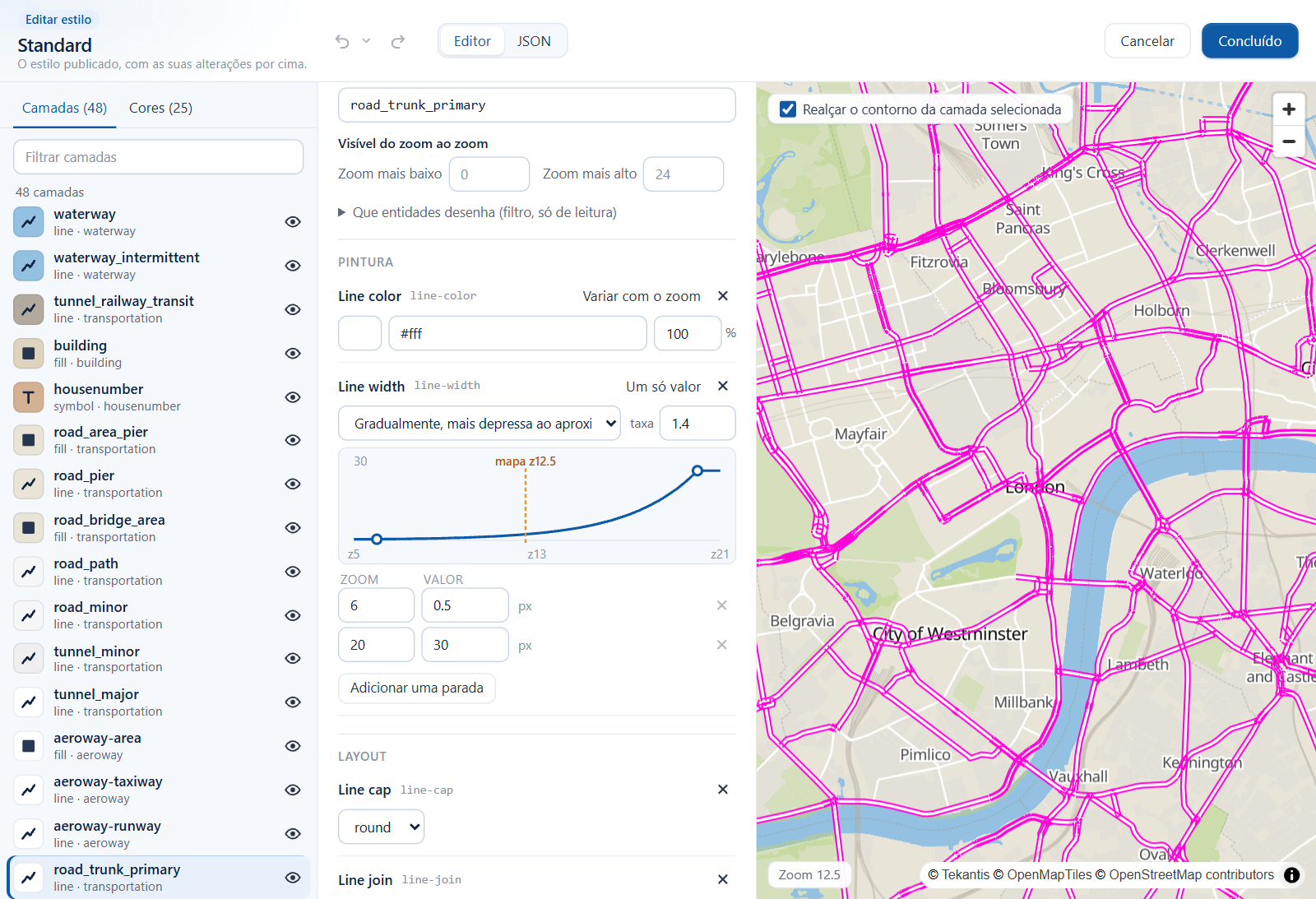Image resolution: width=1316 pixels, height=899 pixels.
Task: Click the Cancelar button
Action: [x=1147, y=41]
